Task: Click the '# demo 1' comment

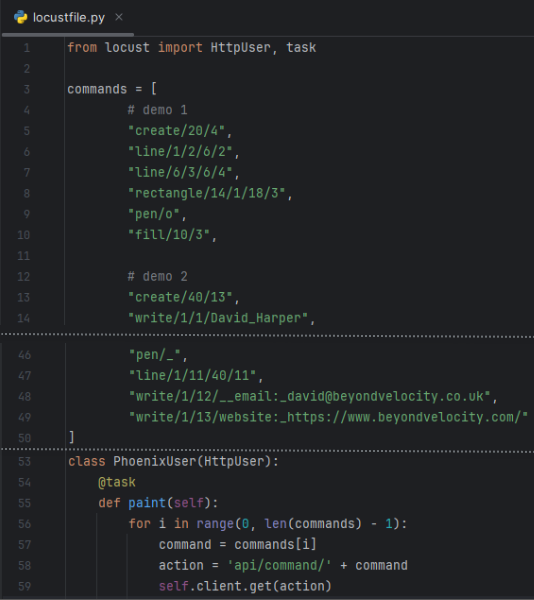Action: pyautogui.click(x=158, y=110)
